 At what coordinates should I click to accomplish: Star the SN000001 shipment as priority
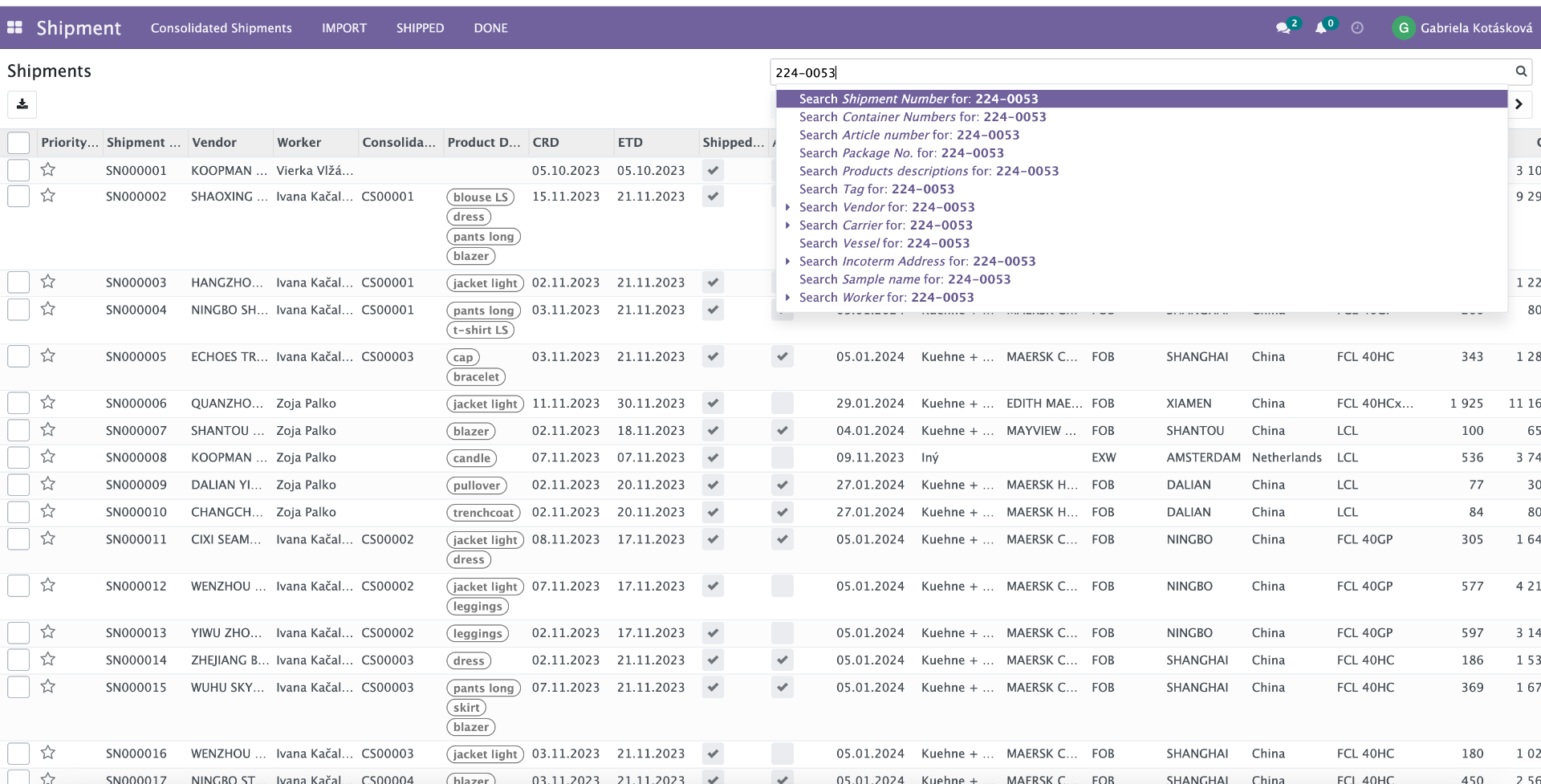(48, 170)
